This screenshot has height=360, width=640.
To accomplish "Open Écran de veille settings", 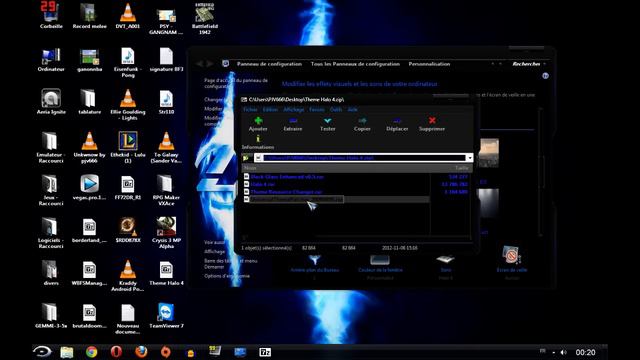I will click(x=511, y=260).
